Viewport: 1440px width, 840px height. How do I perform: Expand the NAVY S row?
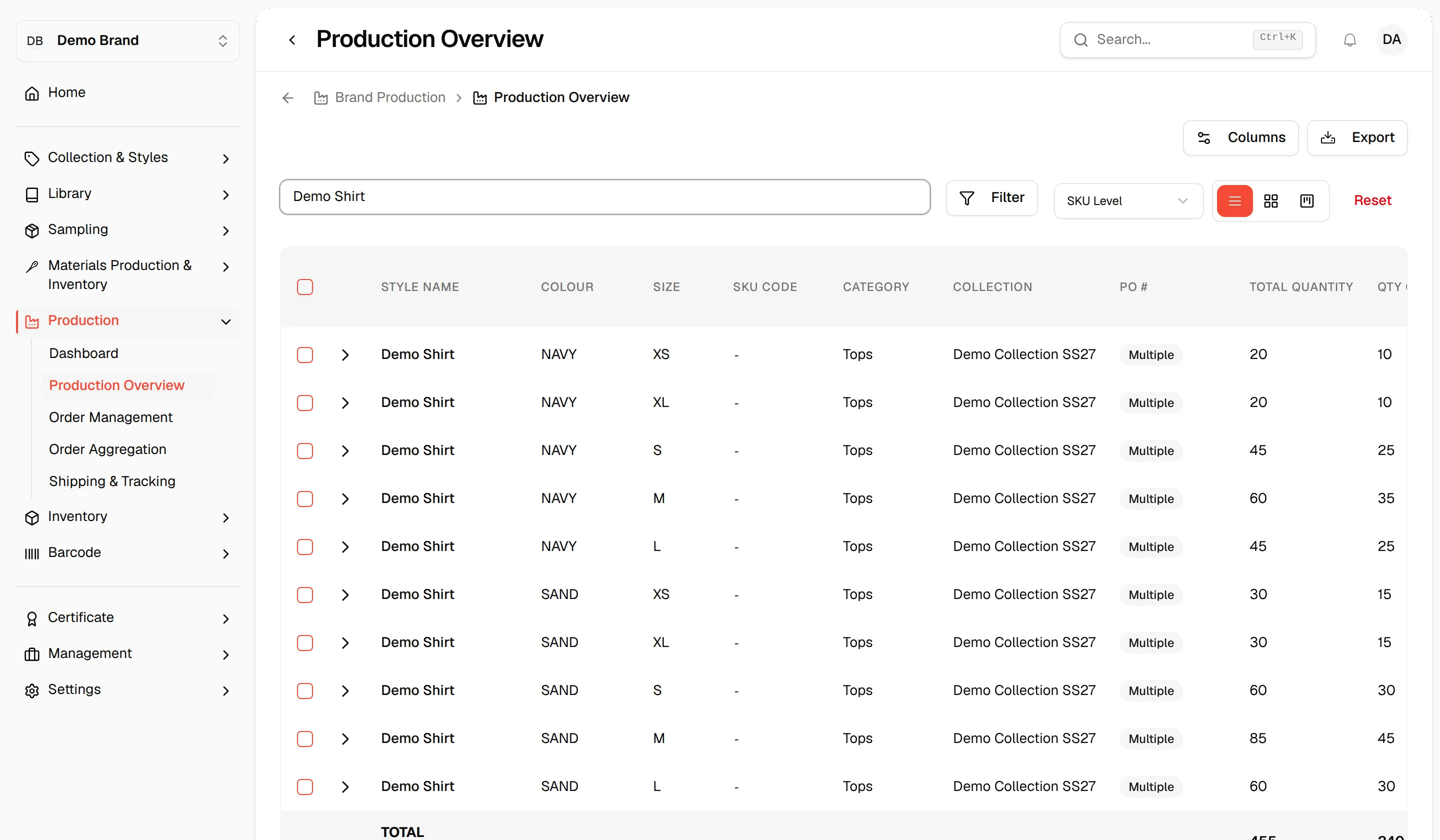344,451
